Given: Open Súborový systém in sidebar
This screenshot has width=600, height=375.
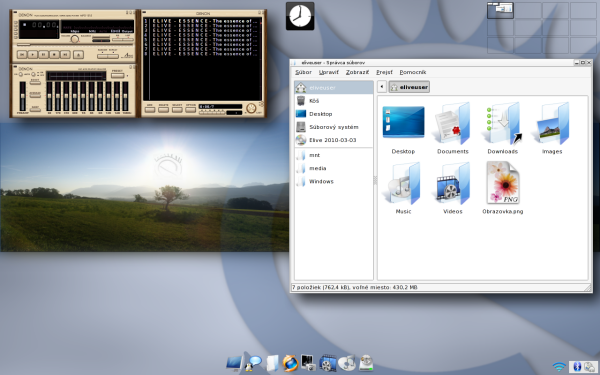Looking at the screenshot, I should [334, 127].
